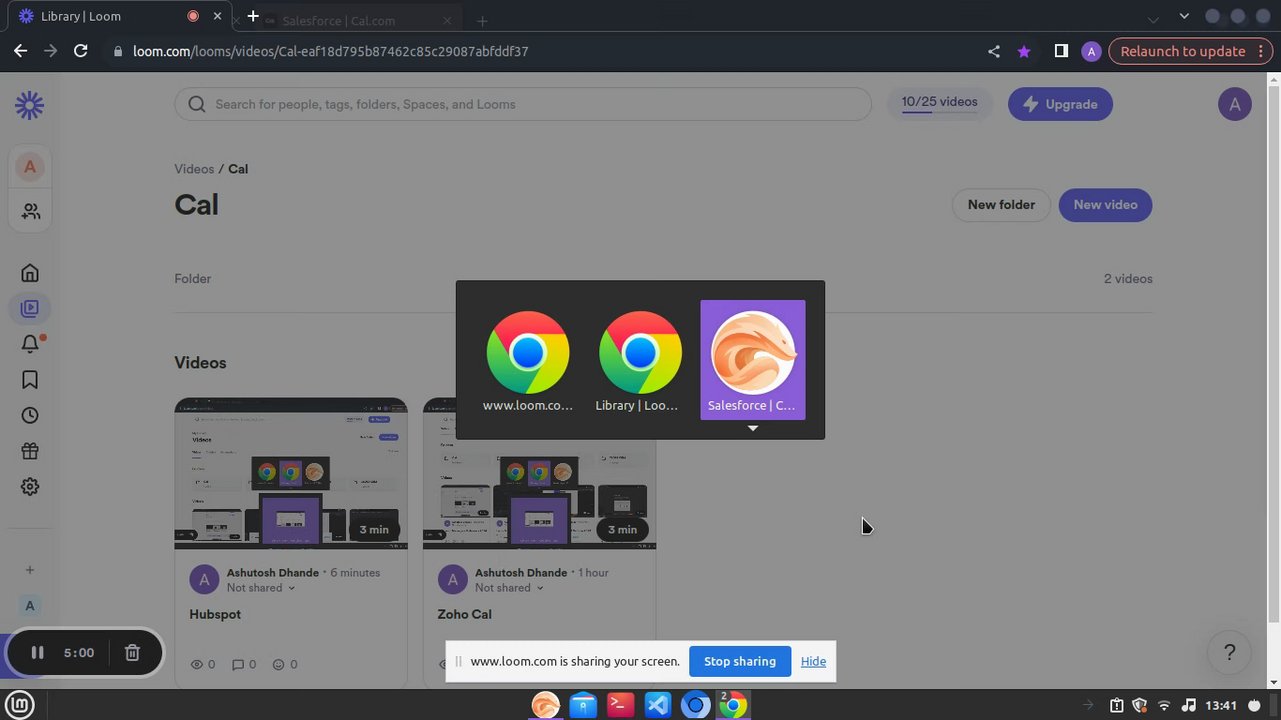1281x720 pixels.
Task: Open the Zoho Cal video thumbnail
Action: [x=539, y=474]
